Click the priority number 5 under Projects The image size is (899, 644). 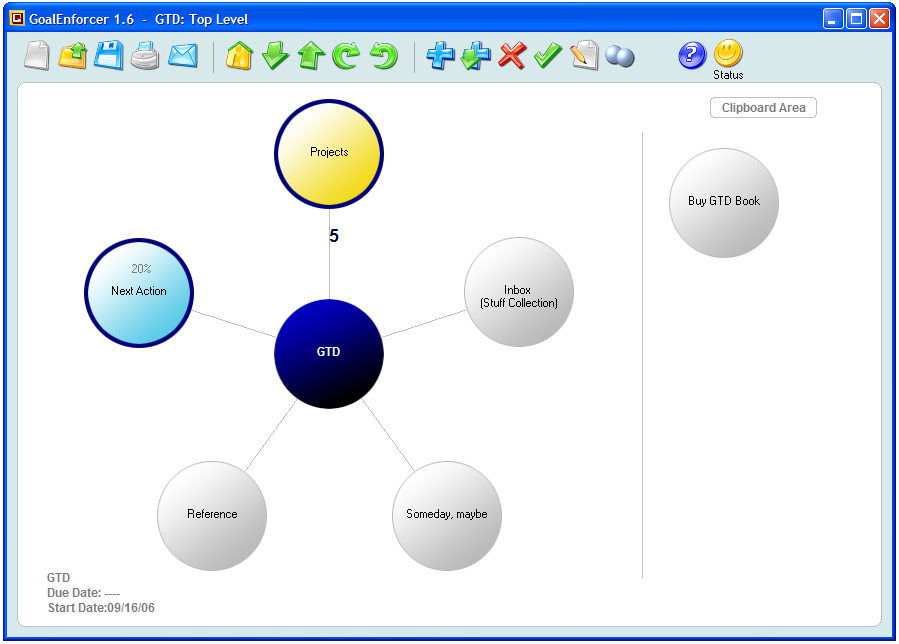(334, 236)
